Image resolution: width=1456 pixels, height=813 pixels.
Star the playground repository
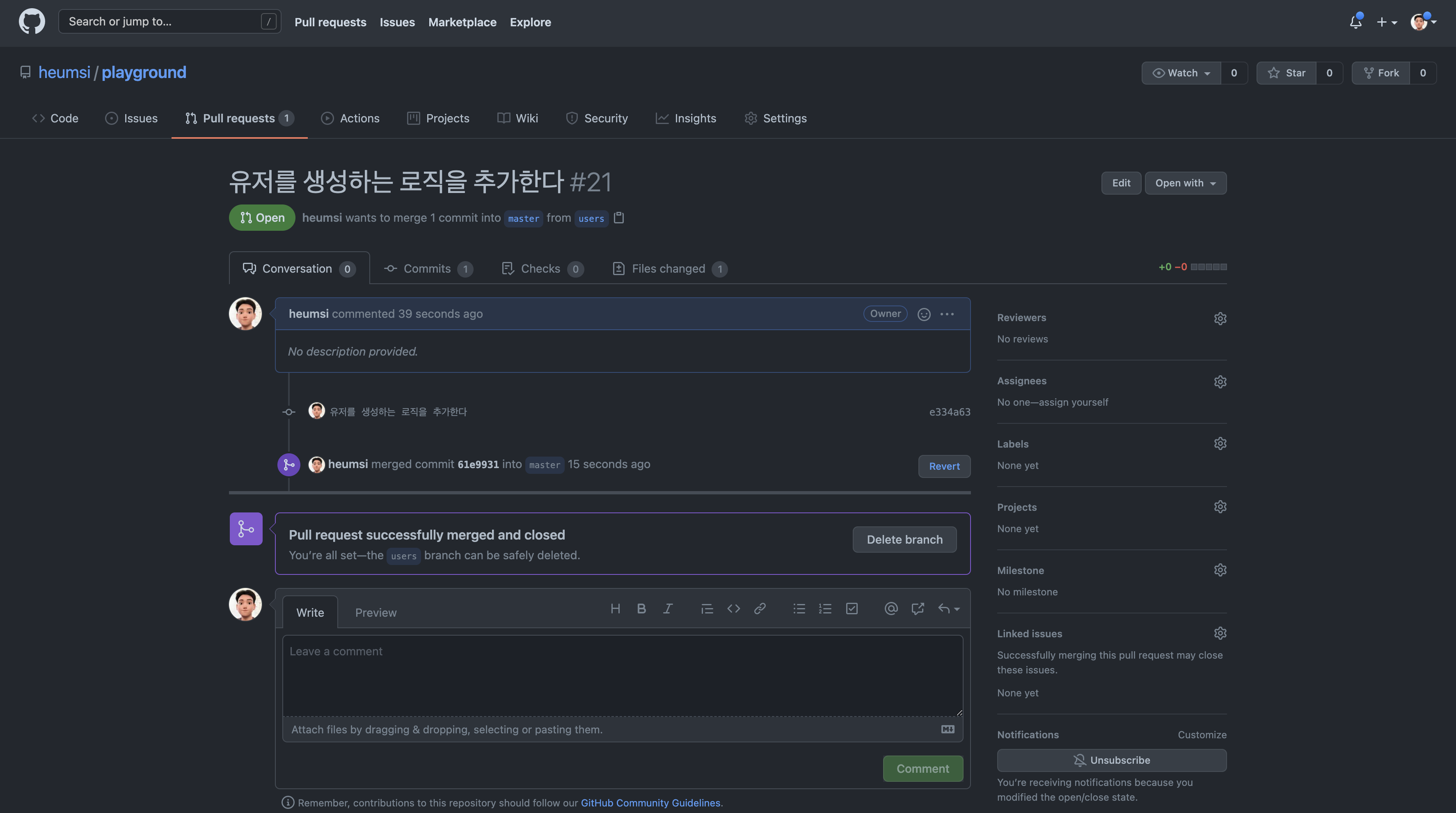click(x=1287, y=73)
